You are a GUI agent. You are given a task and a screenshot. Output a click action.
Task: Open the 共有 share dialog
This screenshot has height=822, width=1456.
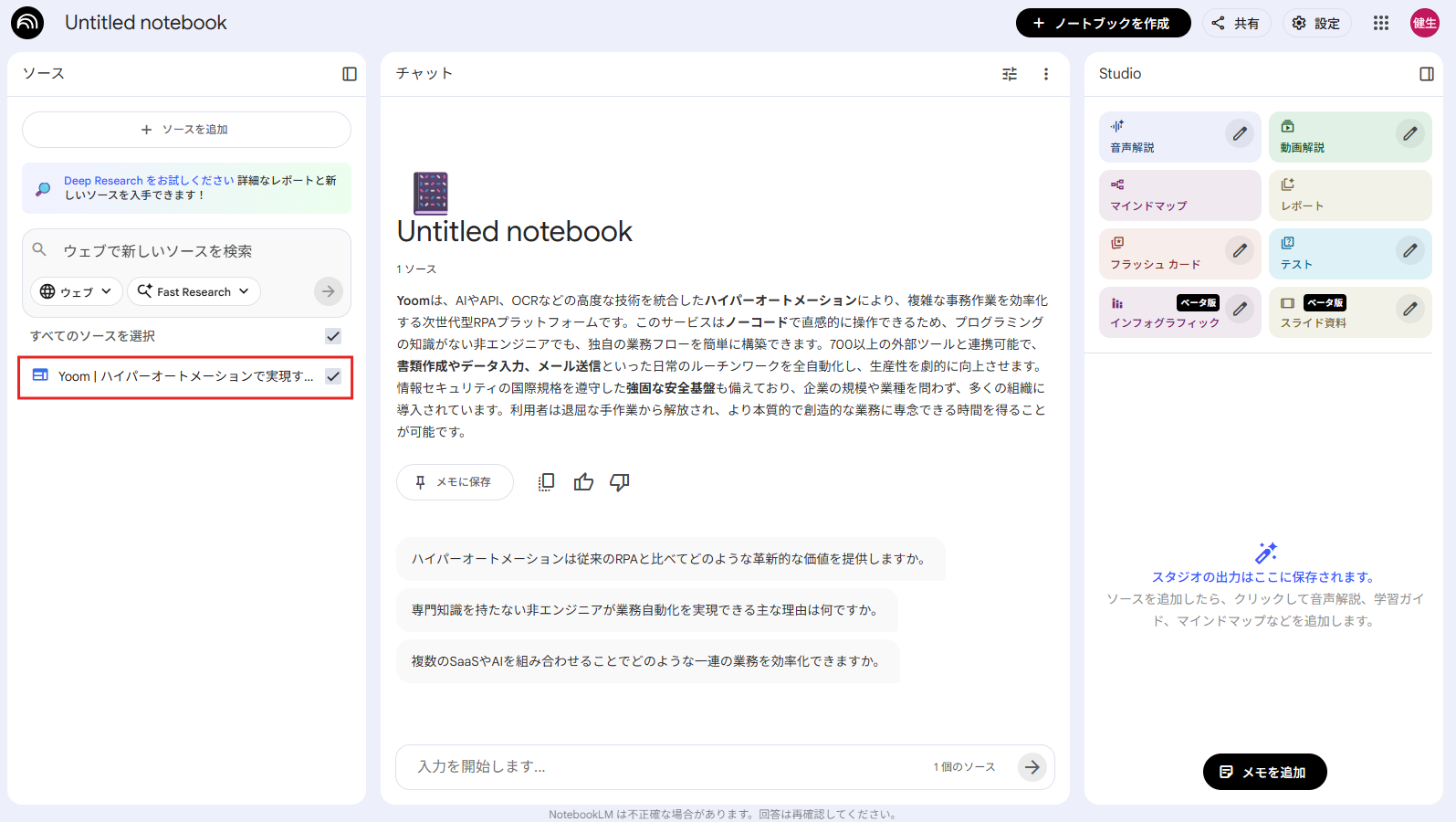click(1236, 23)
